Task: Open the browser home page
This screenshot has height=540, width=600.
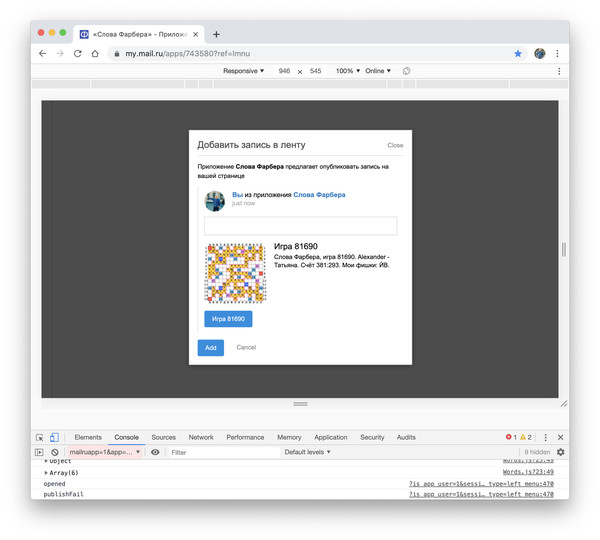Action: coord(95,54)
